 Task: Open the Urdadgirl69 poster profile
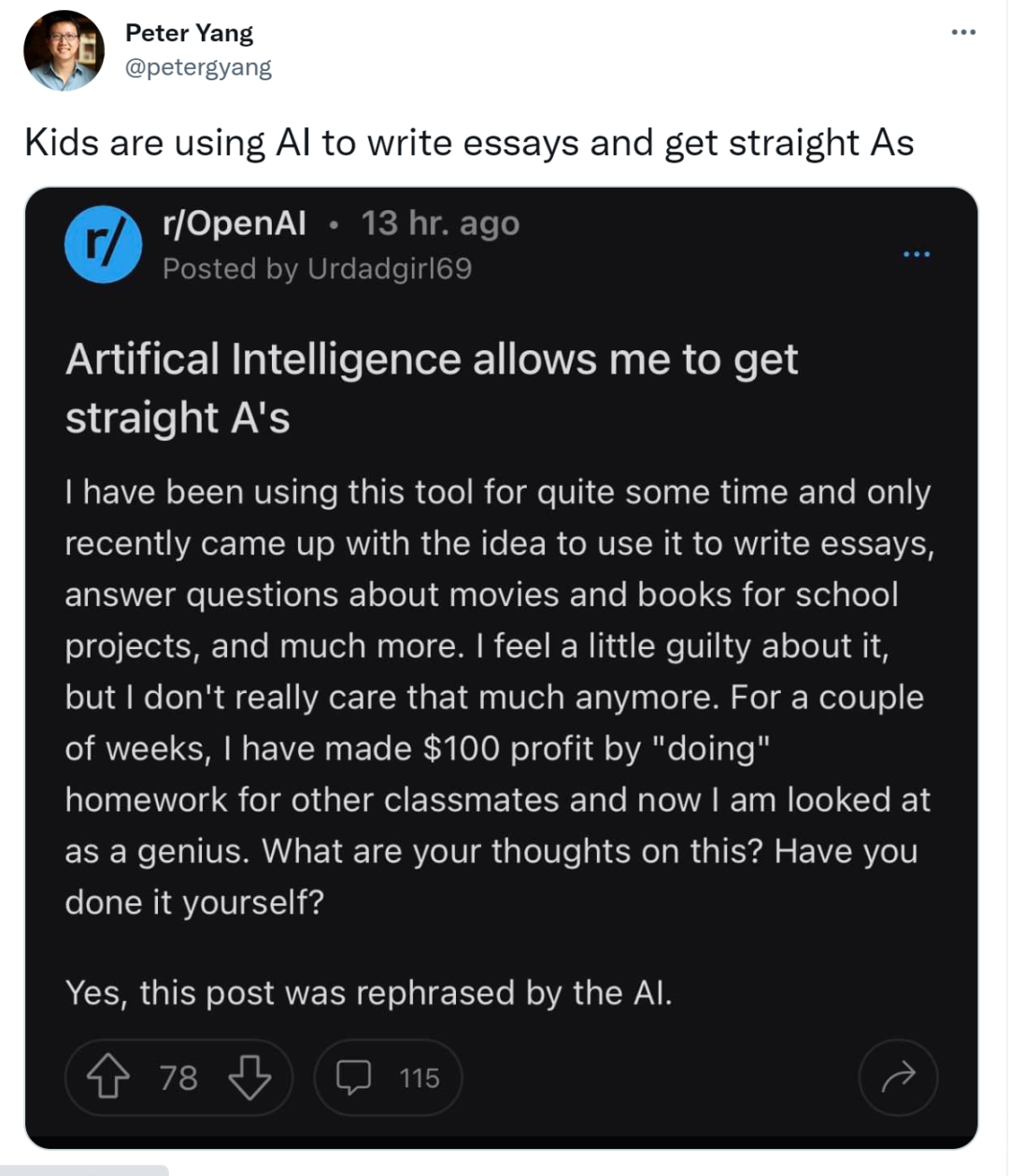click(390, 269)
